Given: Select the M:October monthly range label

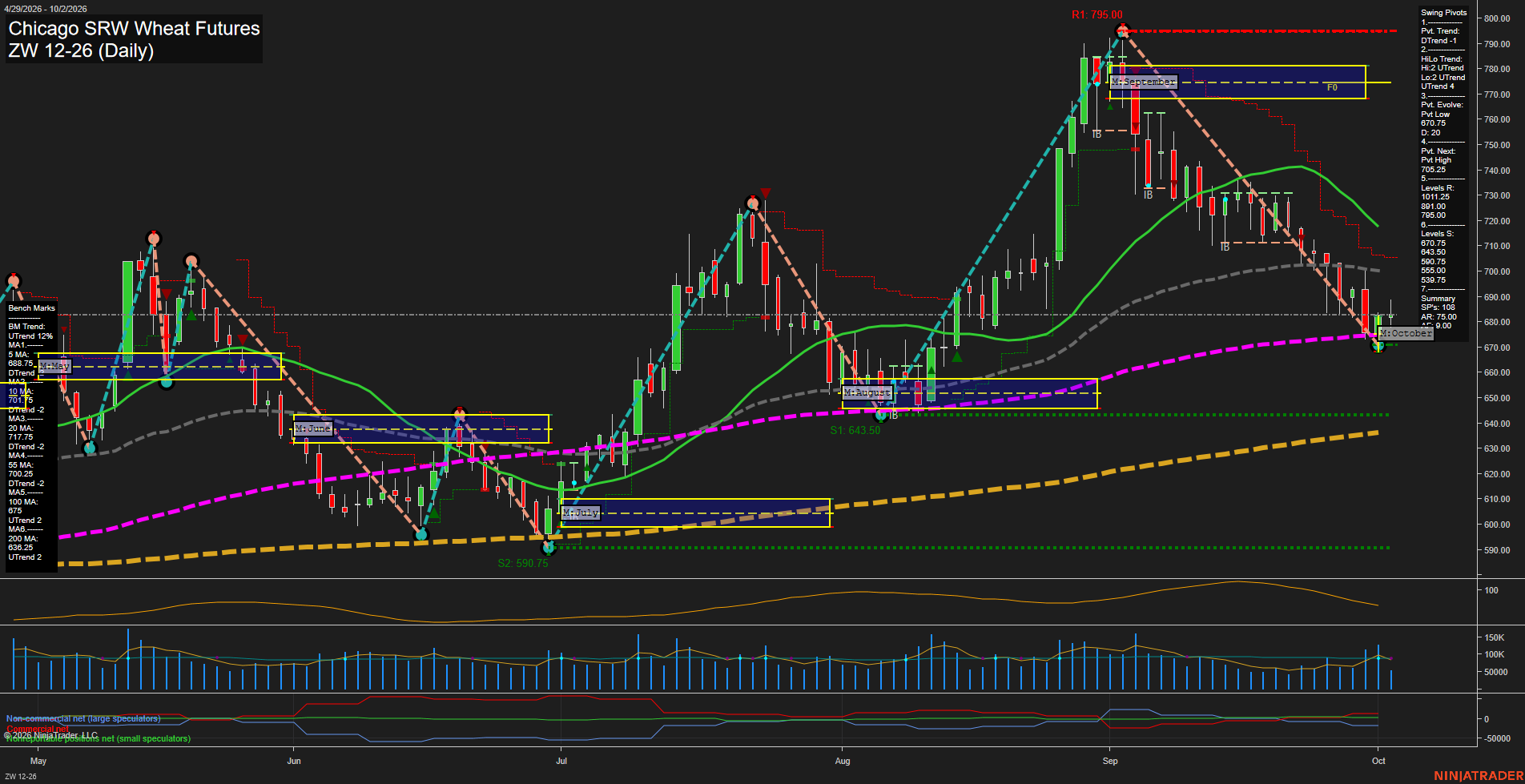Looking at the screenshot, I should pyautogui.click(x=1406, y=333).
